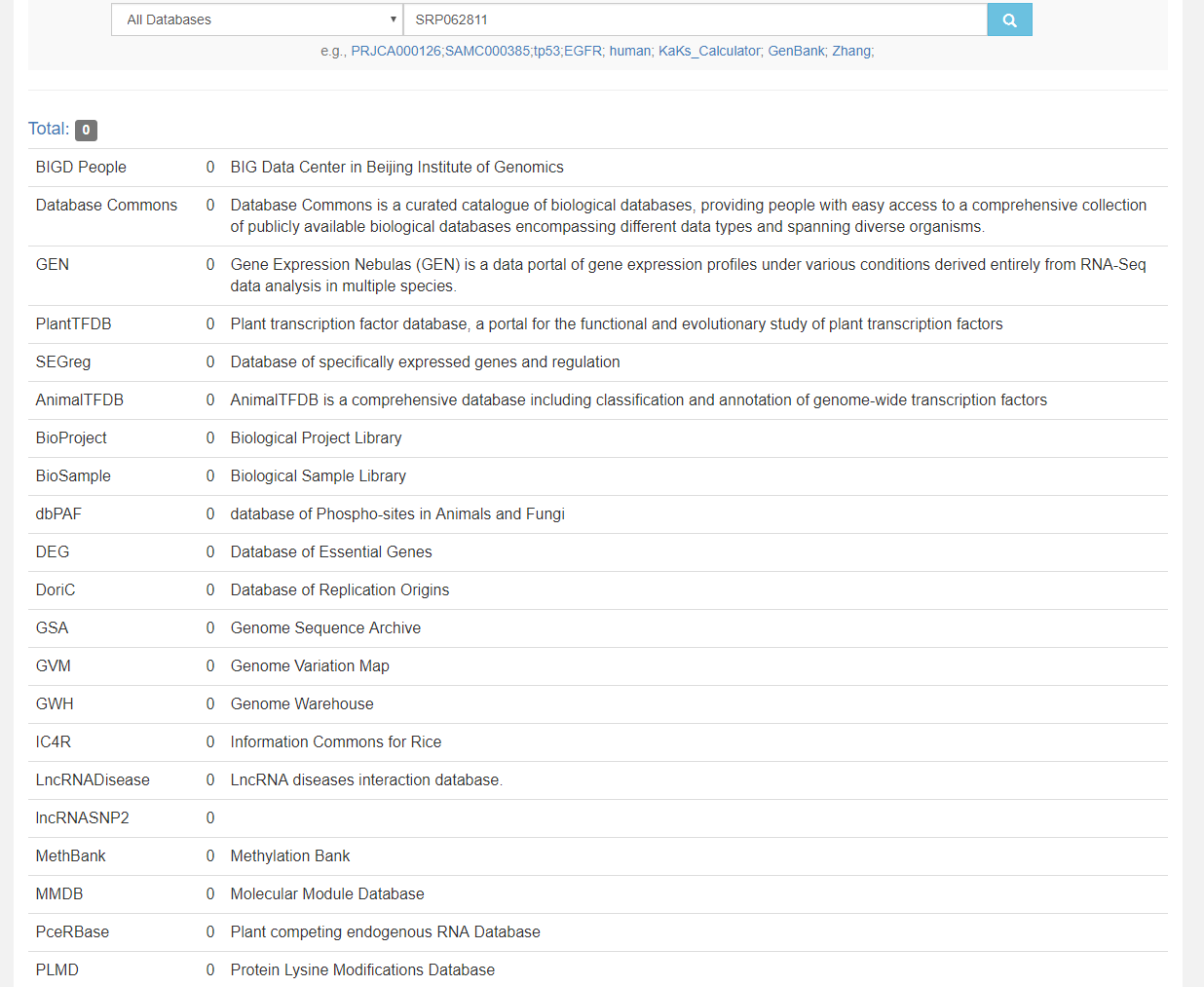This screenshot has height=987, width=1204.
Task: Click the PlantTFDB transcription factor description
Action: click(617, 324)
